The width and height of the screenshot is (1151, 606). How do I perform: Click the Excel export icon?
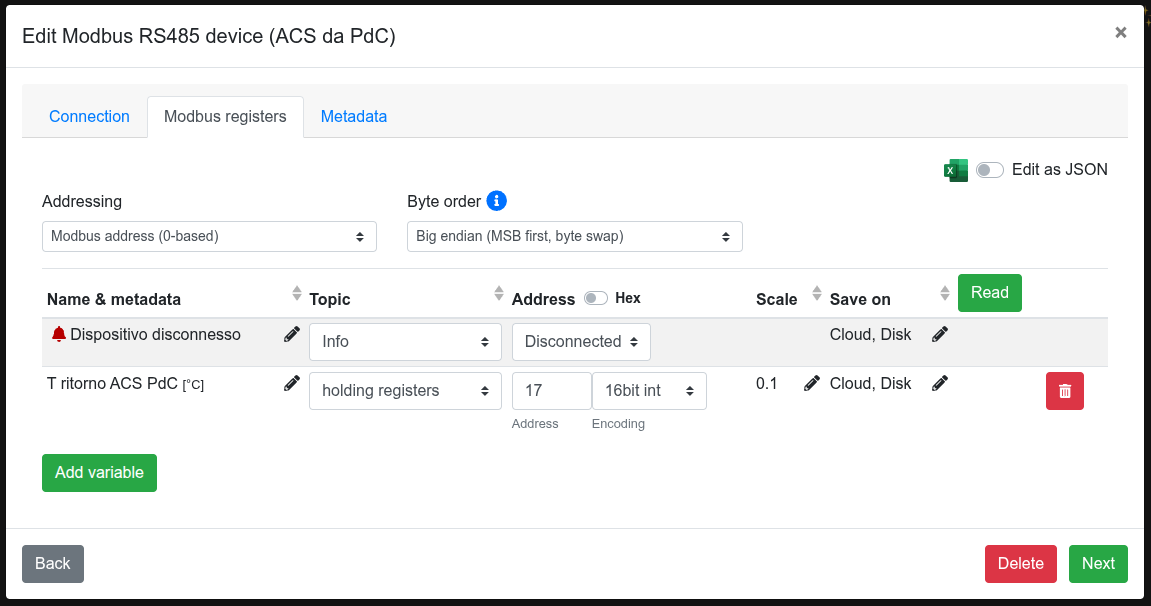click(955, 170)
